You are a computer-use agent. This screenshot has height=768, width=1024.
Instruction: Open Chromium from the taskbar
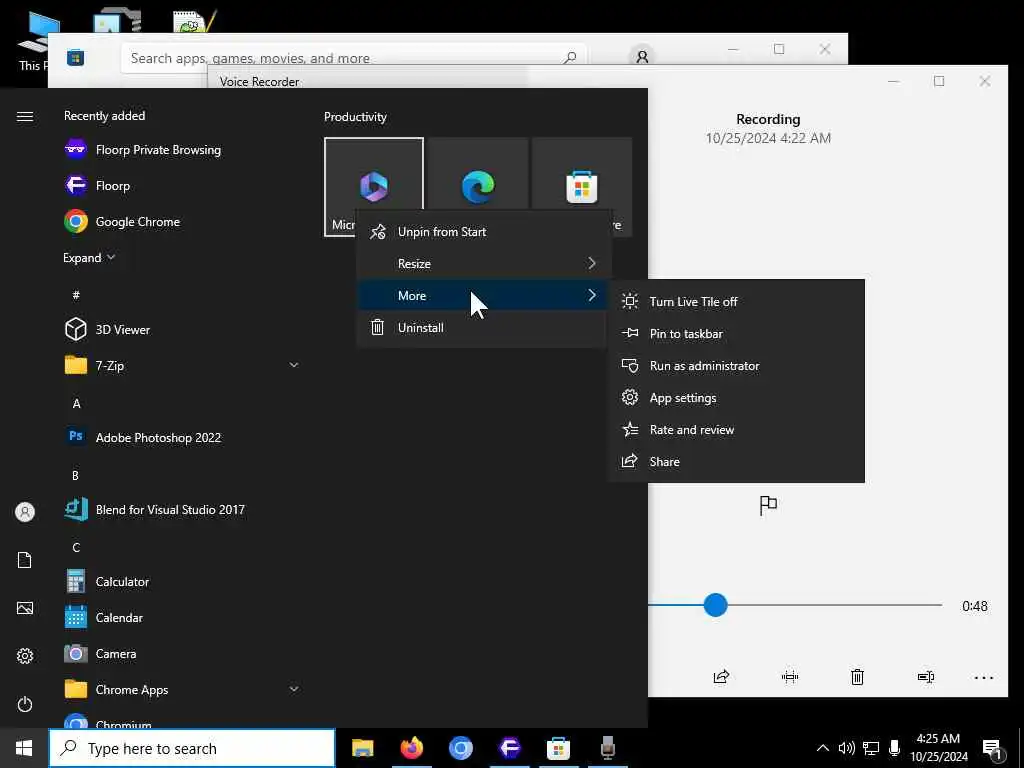tap(460, 748)
